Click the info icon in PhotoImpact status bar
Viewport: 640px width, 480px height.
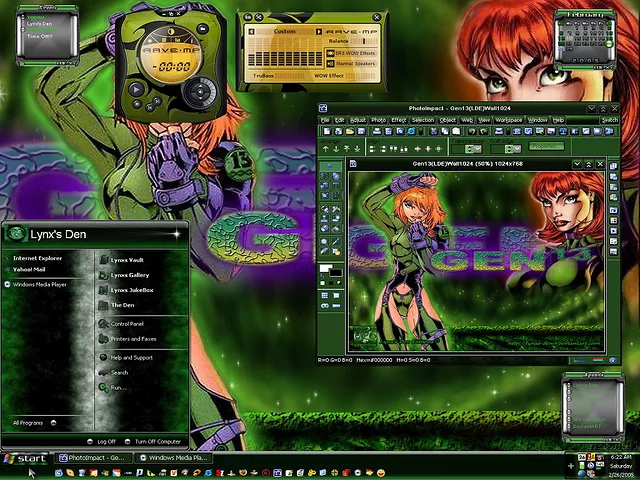pyautogui.click(x=612, y=360)
